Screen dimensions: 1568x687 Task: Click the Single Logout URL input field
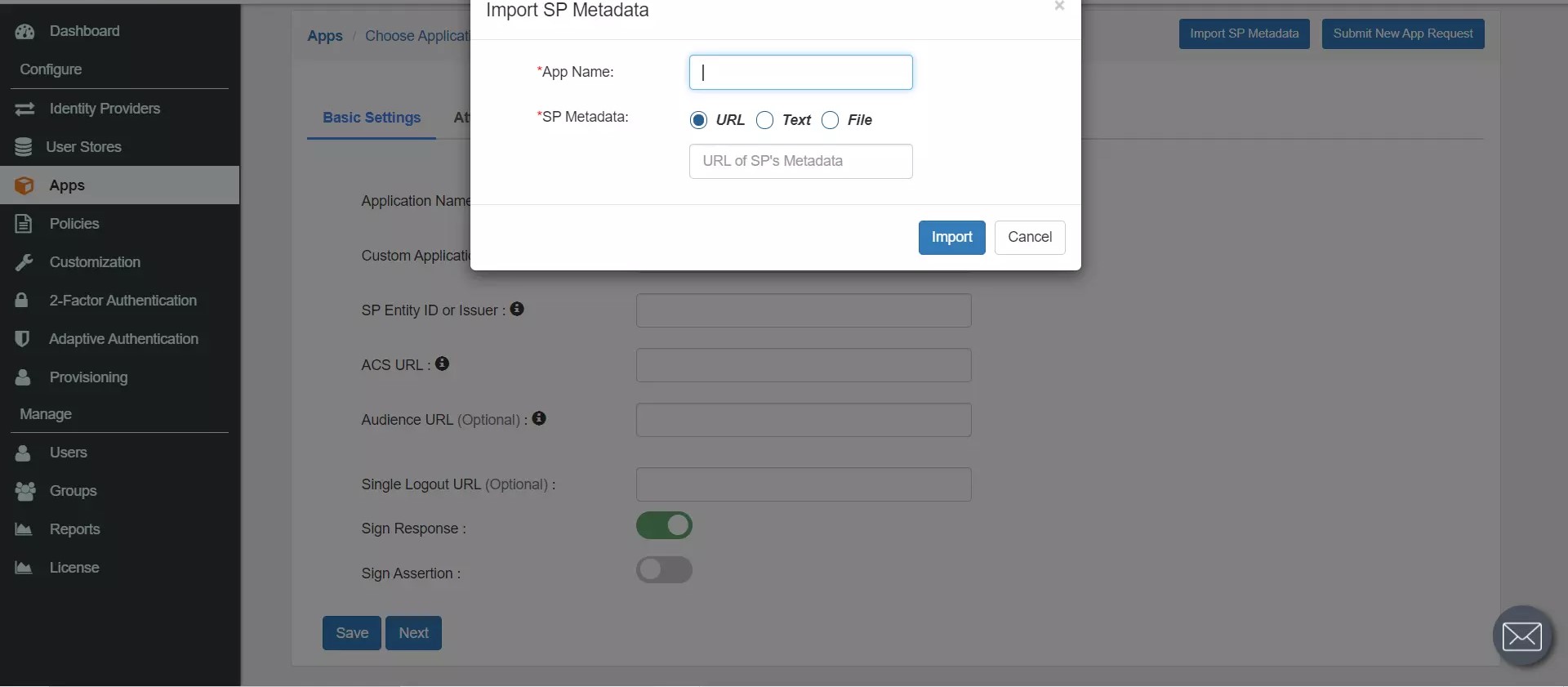(x=804, y=484)
